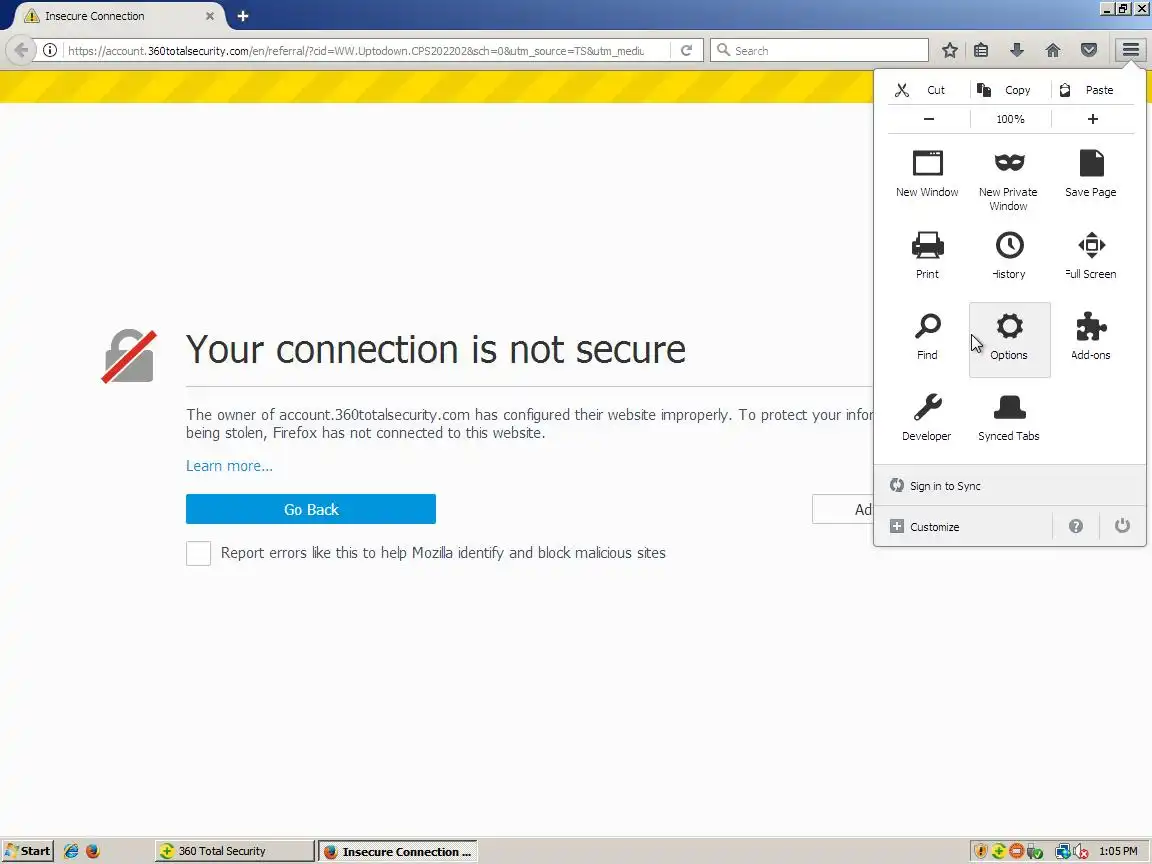Follow the Learn more link

coord(229,466)
